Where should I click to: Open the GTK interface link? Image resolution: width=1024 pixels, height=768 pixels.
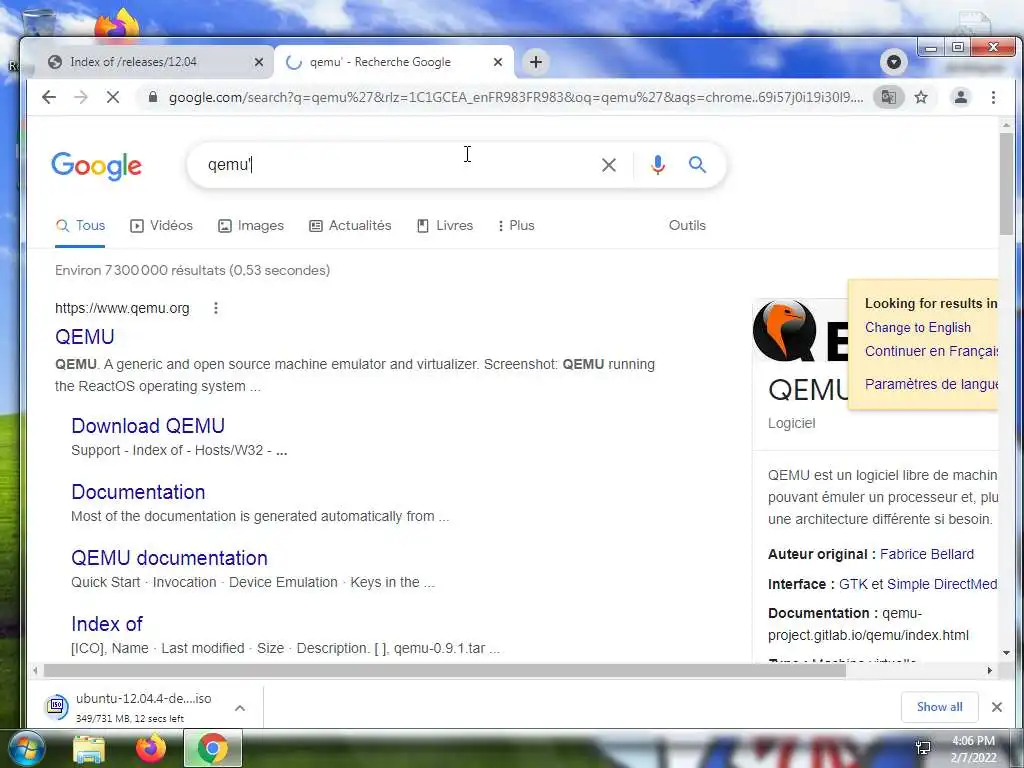(x=853, y=584)
